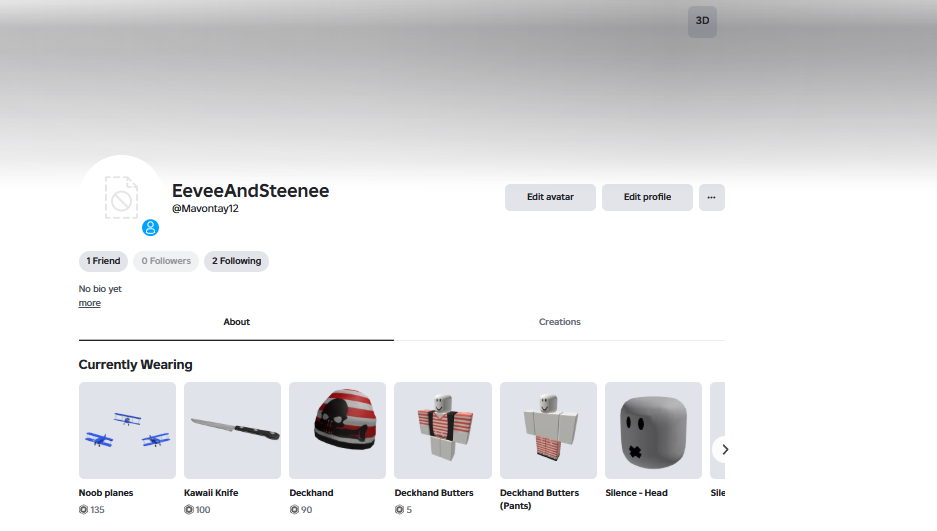Image resolution: width=937 pixels, height=531 pixels.
Task: Switch to the Creations tab
Action: point(559,322)
